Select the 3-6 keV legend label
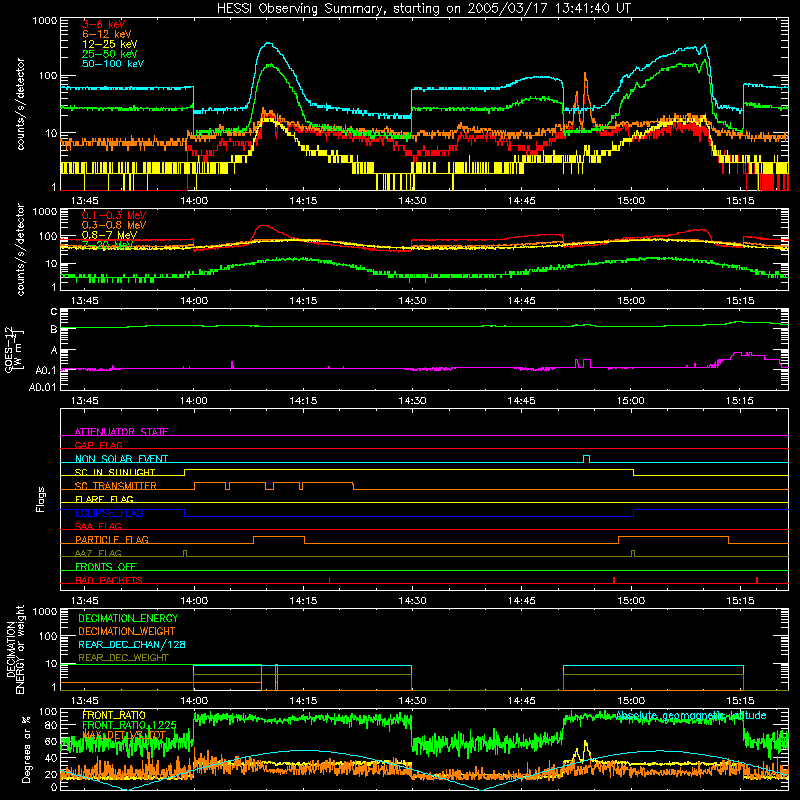This screenshot has height=800, width=800. click(x=104, y=24)
